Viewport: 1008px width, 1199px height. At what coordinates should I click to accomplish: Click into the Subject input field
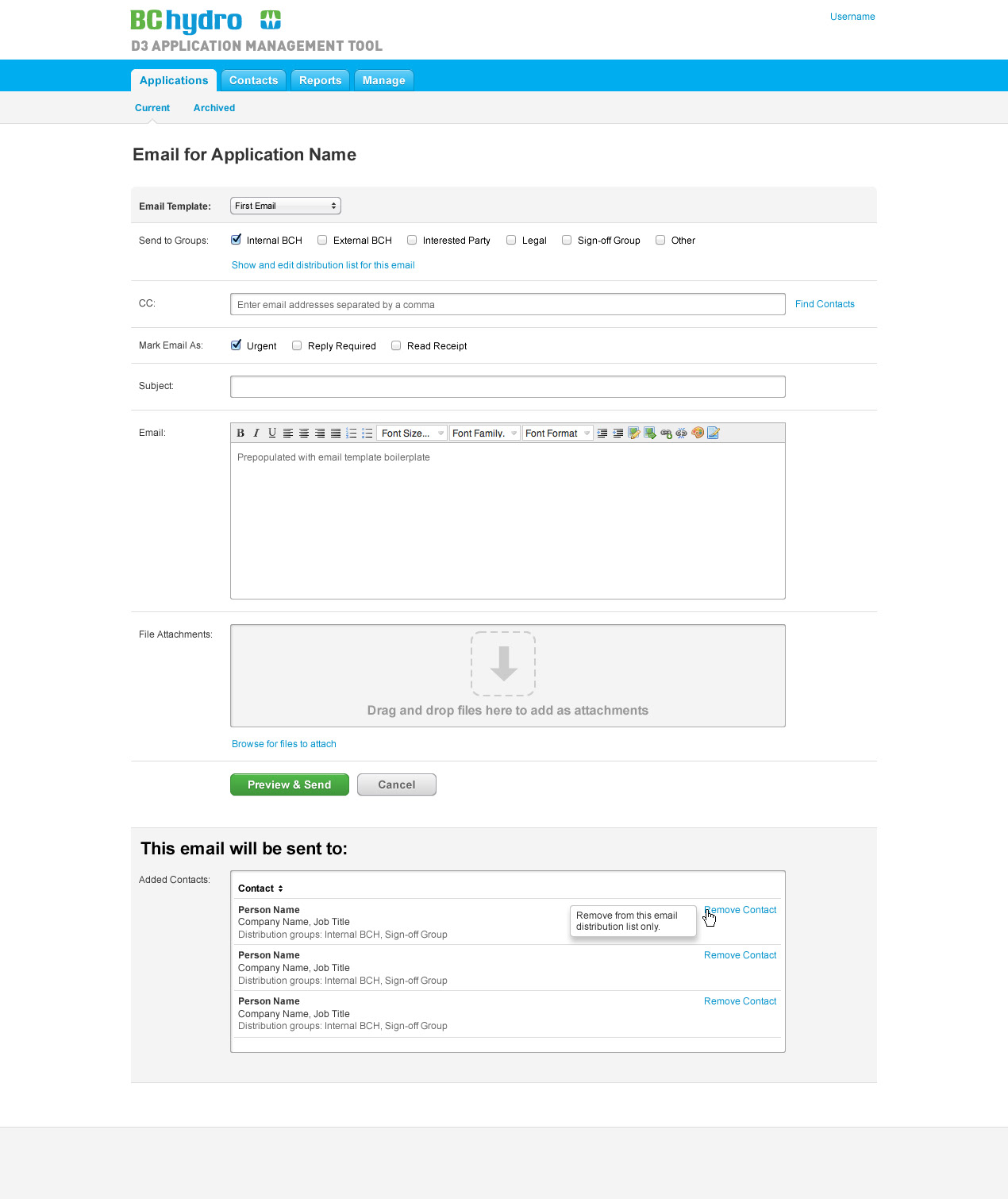pyautogui.click(x=508, y=387)
